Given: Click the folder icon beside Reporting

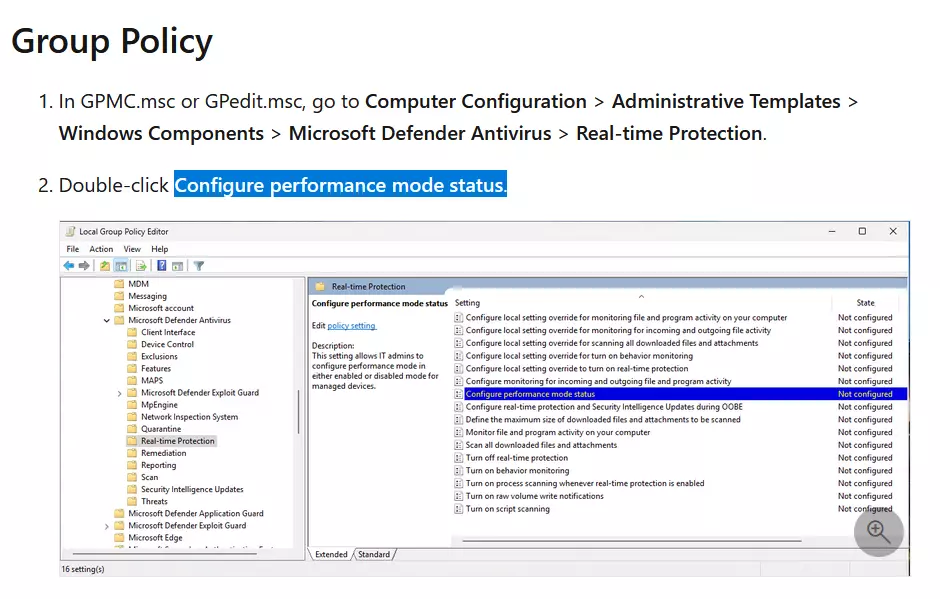Looking at the screenshot, I should (132, 465).
